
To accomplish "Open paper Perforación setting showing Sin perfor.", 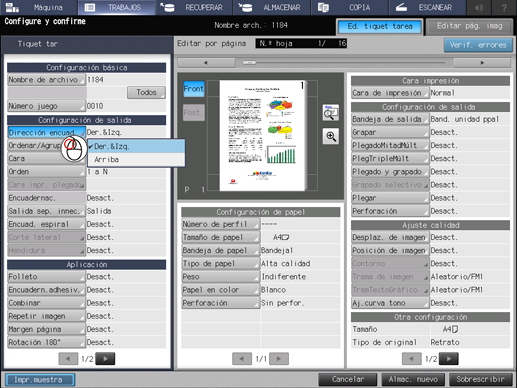I will [221, 303].
